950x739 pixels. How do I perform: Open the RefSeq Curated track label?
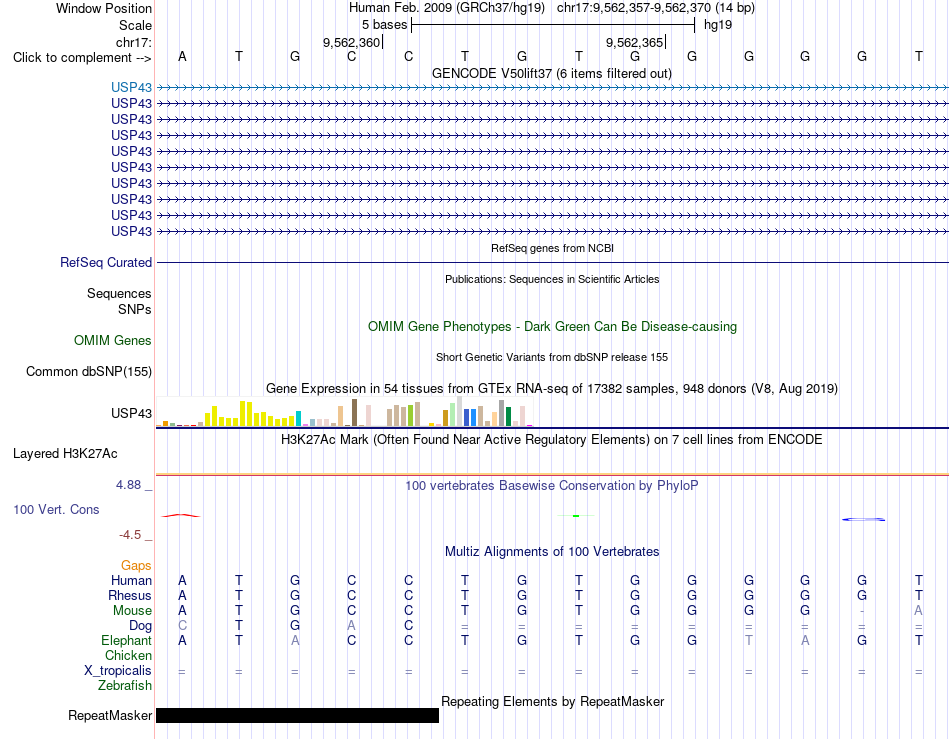click(x=105, y=262)
